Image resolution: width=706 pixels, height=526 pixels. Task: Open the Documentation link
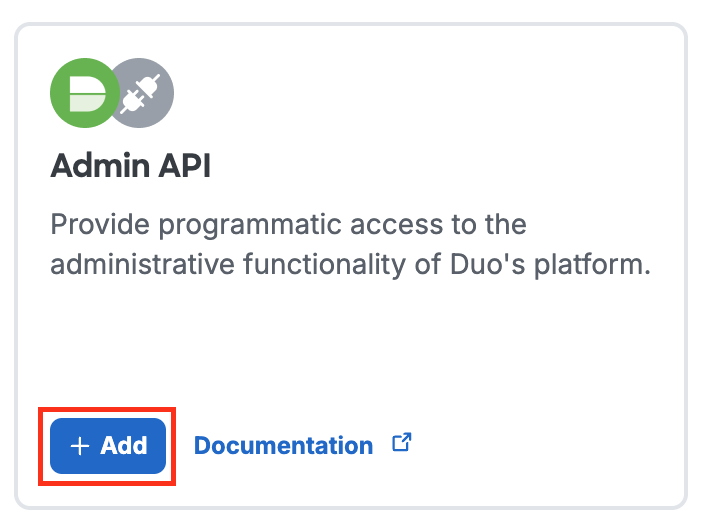point(283,446)
